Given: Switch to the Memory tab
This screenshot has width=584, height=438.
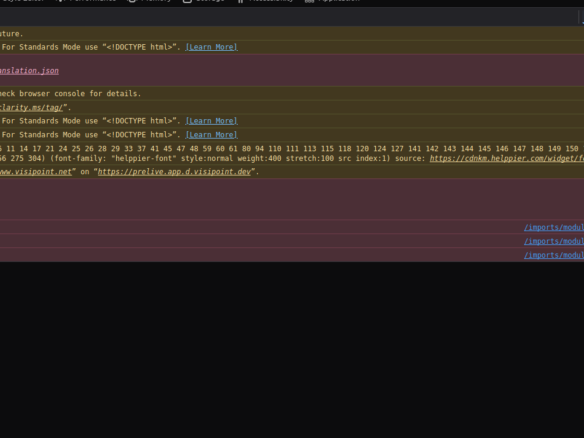Looking at the screenshot, I should (149, 1).
